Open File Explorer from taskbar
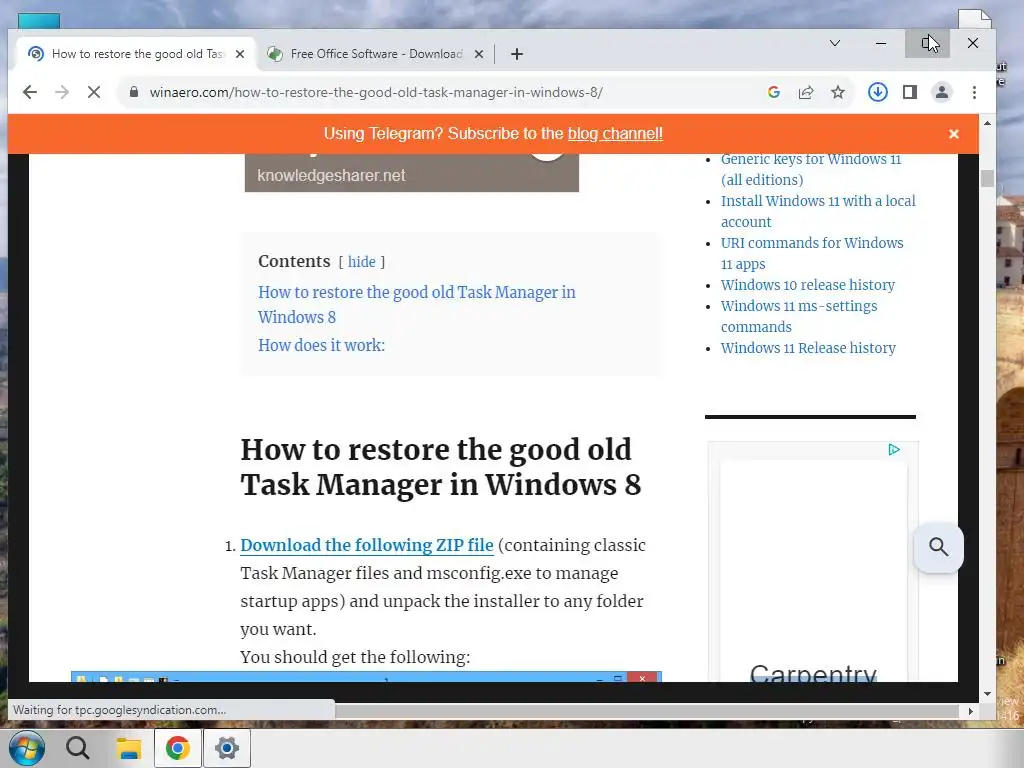 coord(129,748)
